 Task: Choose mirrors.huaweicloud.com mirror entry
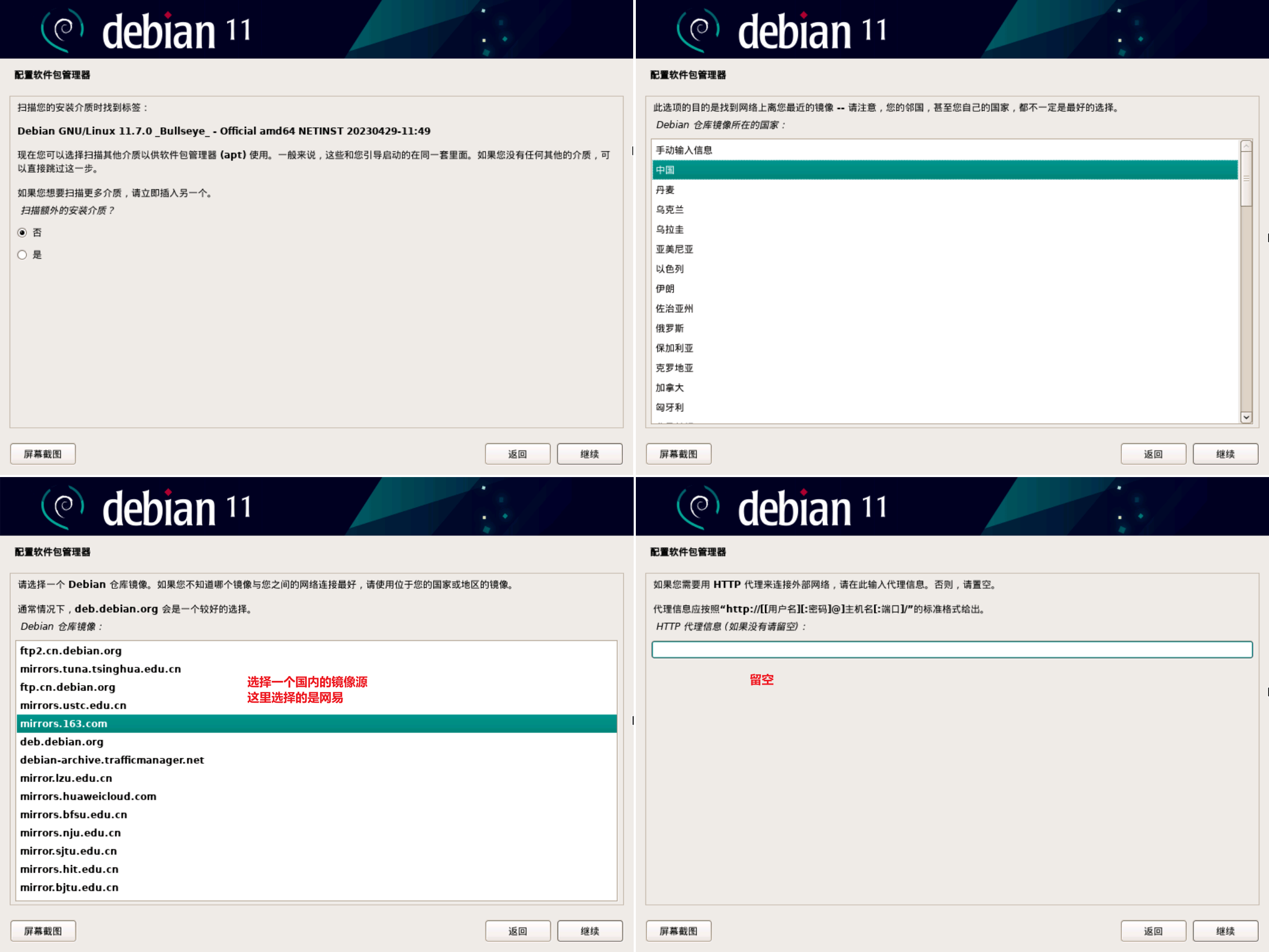point(88,796)
